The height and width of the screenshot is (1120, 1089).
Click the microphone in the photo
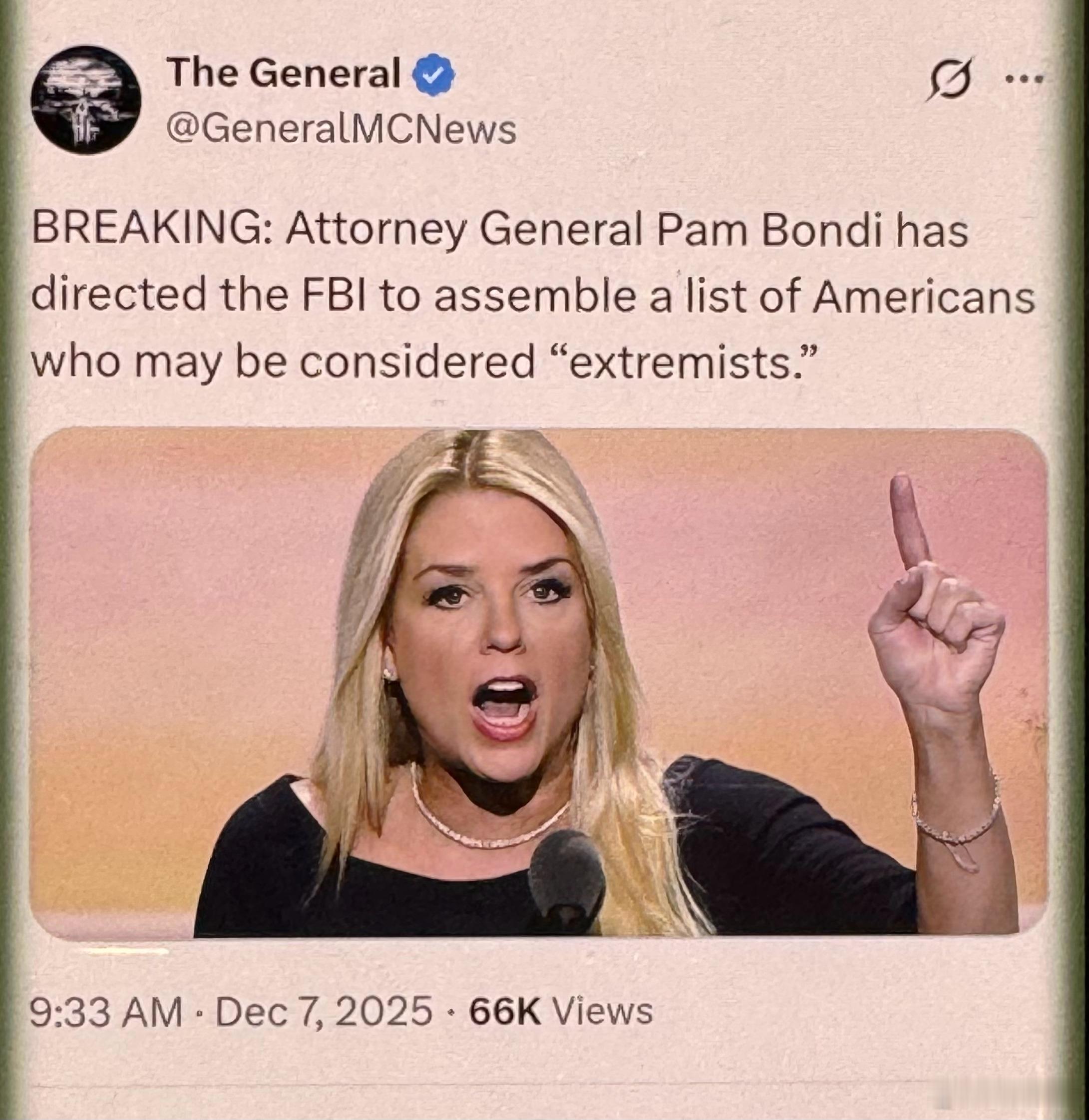pyautogui.click(x=566, y=877)
